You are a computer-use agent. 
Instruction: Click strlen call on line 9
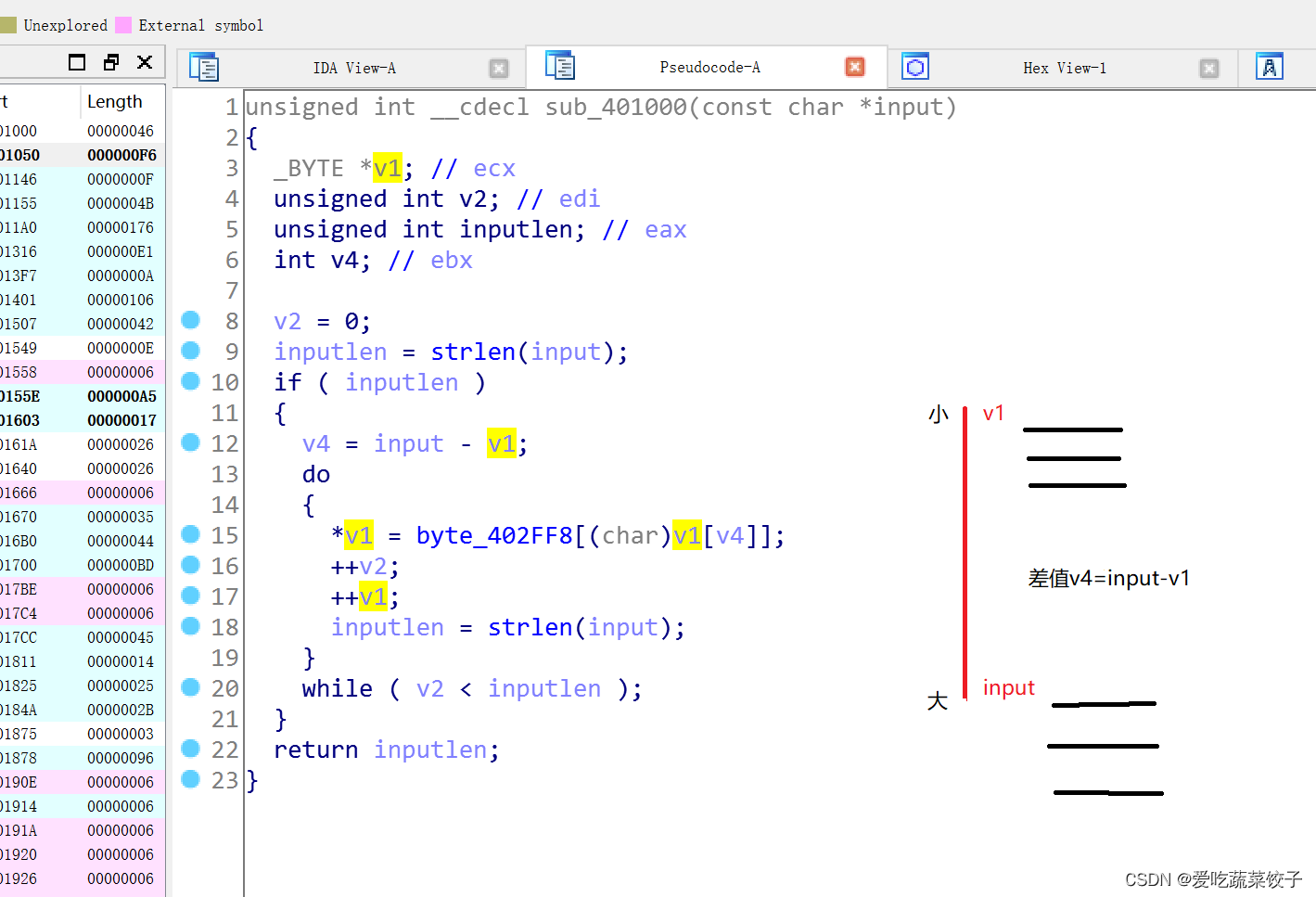473,352
